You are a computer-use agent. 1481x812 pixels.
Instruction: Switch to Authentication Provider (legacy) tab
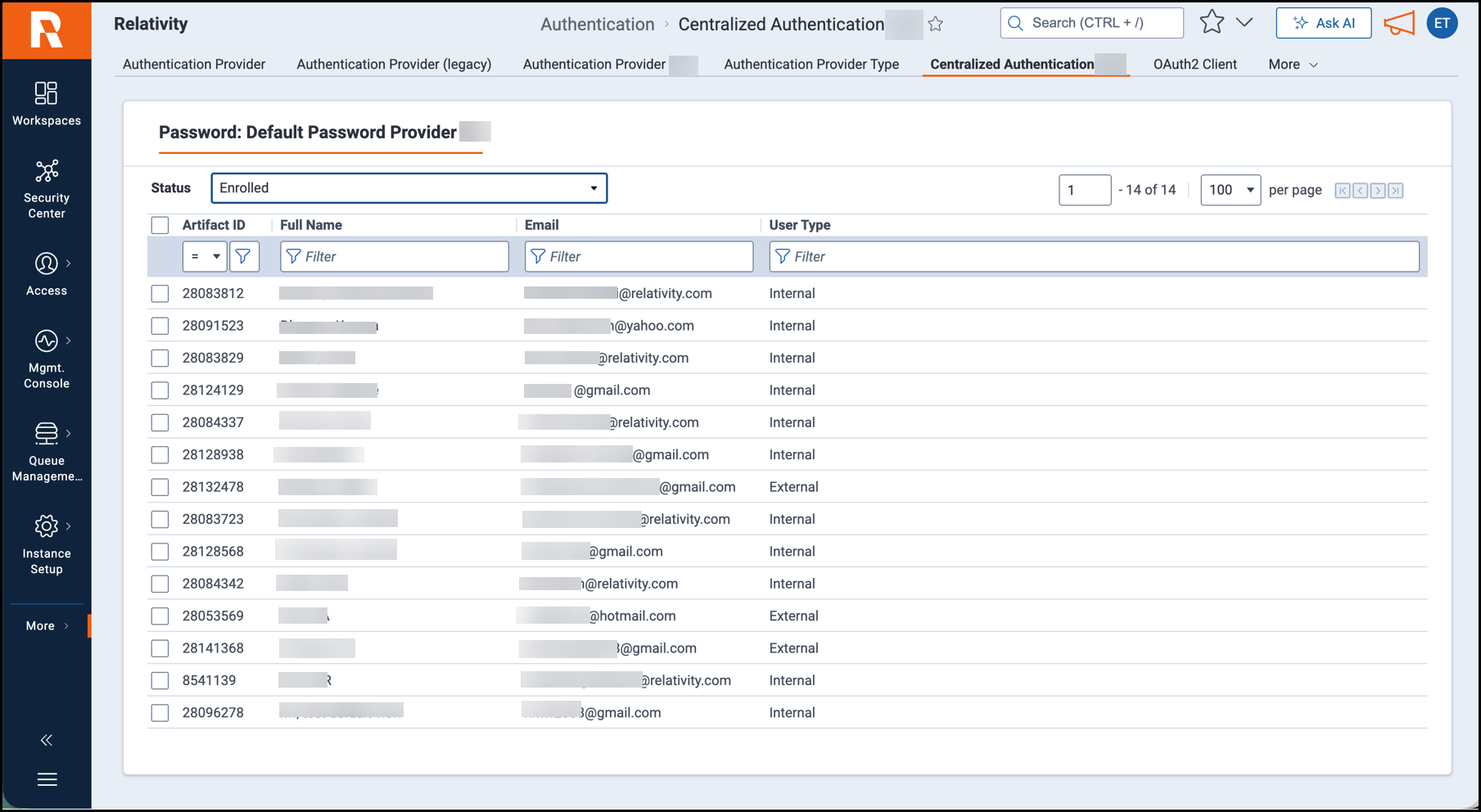[x=394, y=65]
